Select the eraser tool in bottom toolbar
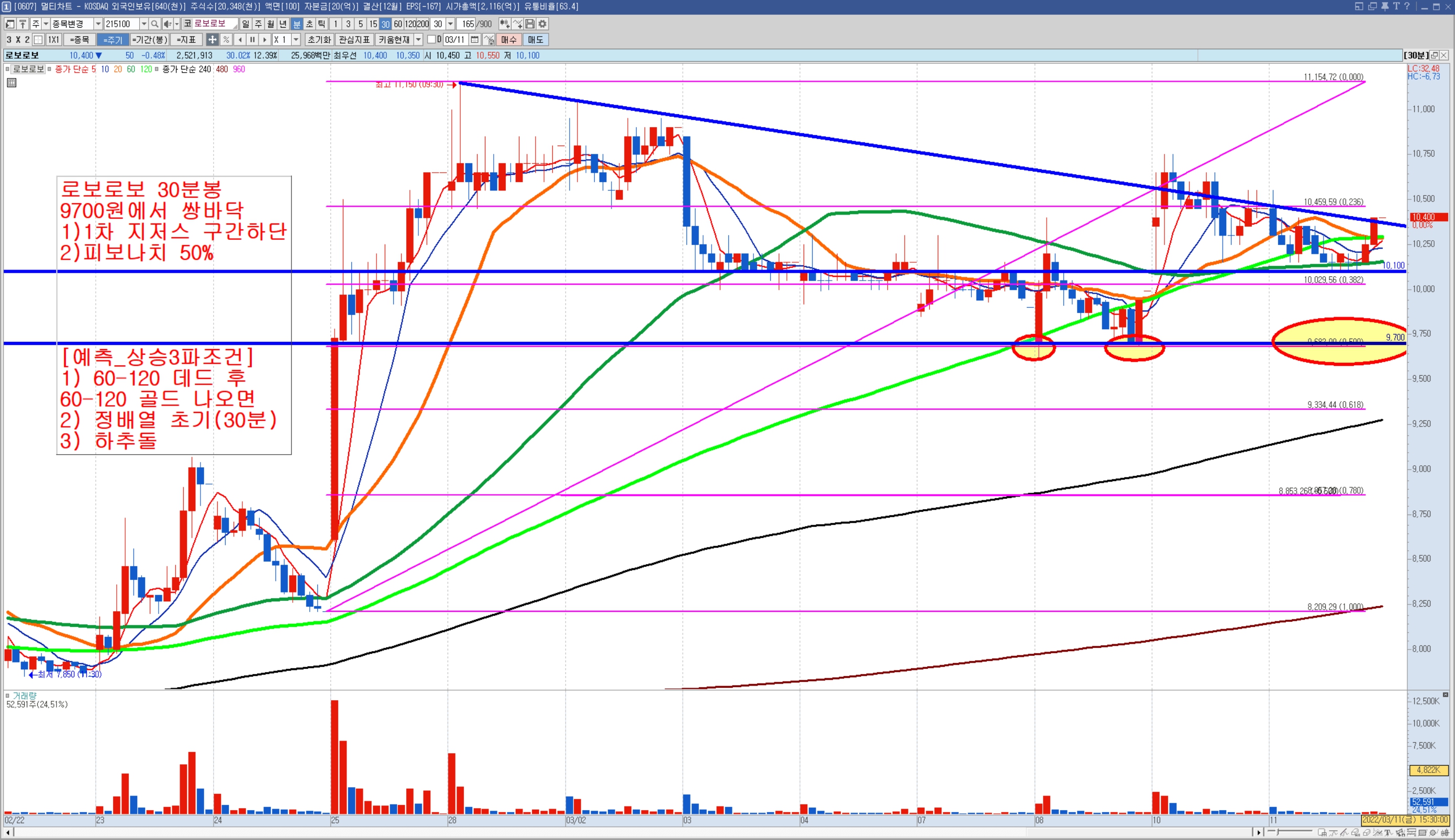 1367,833
